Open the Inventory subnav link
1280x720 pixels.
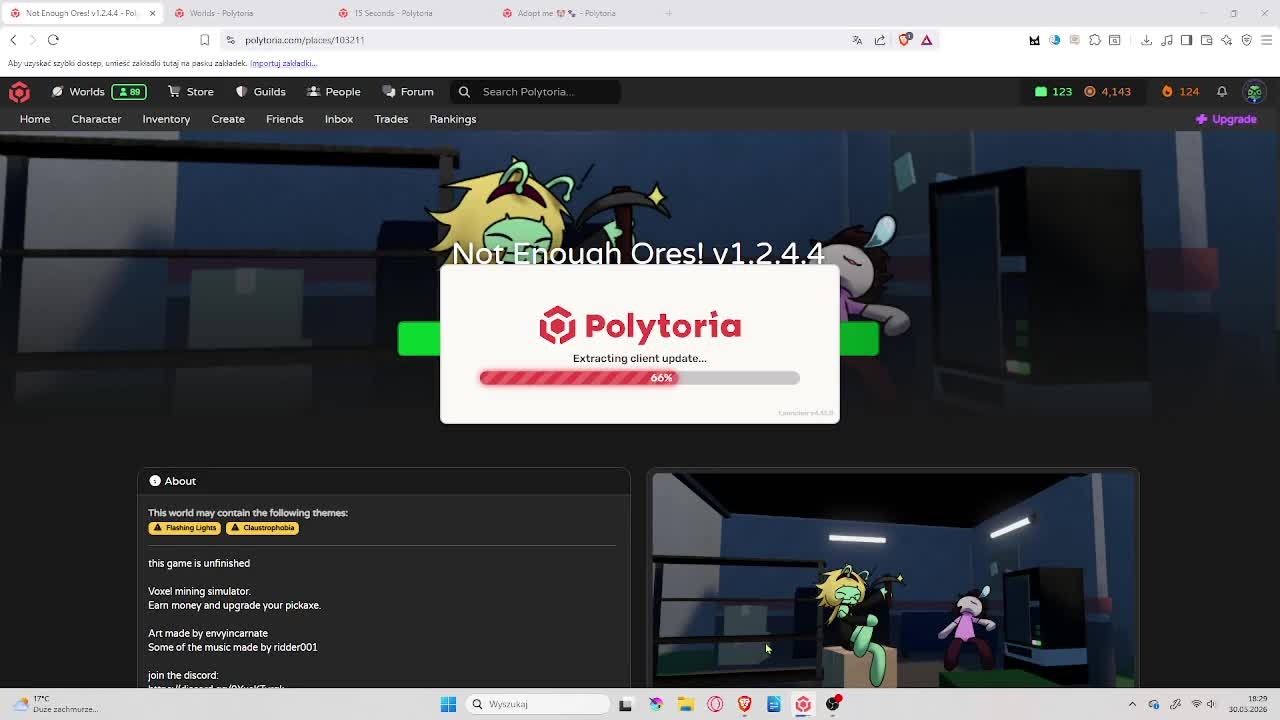click(x=166, y=119)
